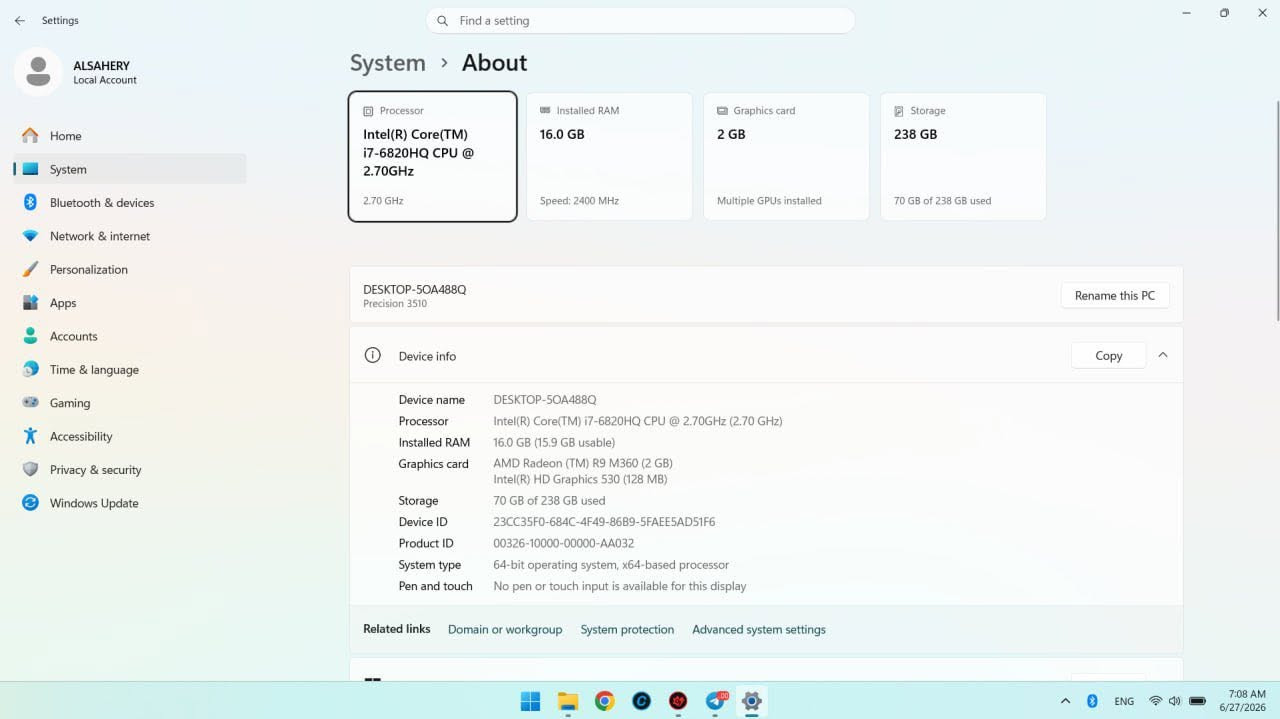Click the Time & language globe icon

coord(30,369)
